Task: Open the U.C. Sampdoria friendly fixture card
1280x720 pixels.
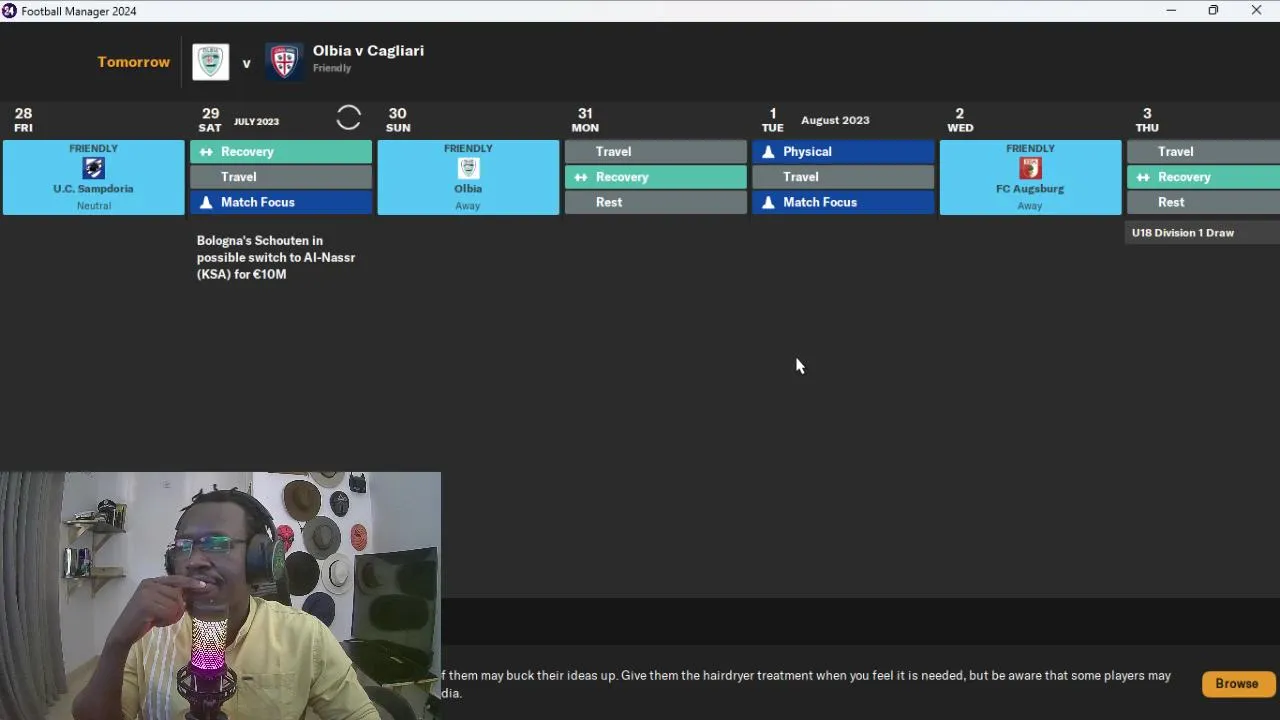Action: 93,177
